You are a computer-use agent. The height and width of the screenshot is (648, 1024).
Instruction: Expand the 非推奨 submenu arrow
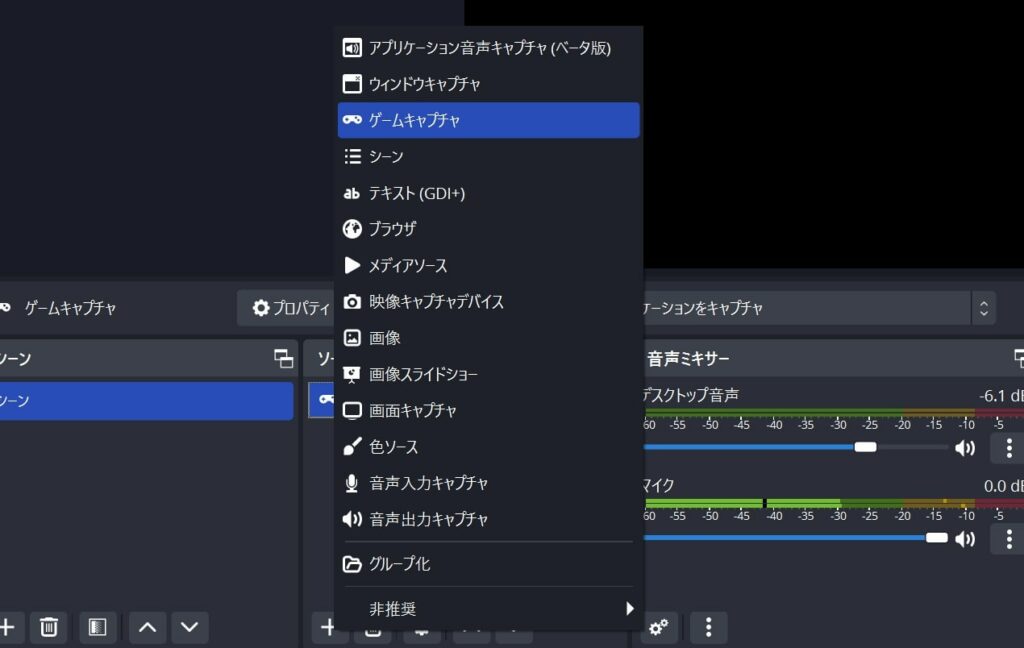[629, 609]
